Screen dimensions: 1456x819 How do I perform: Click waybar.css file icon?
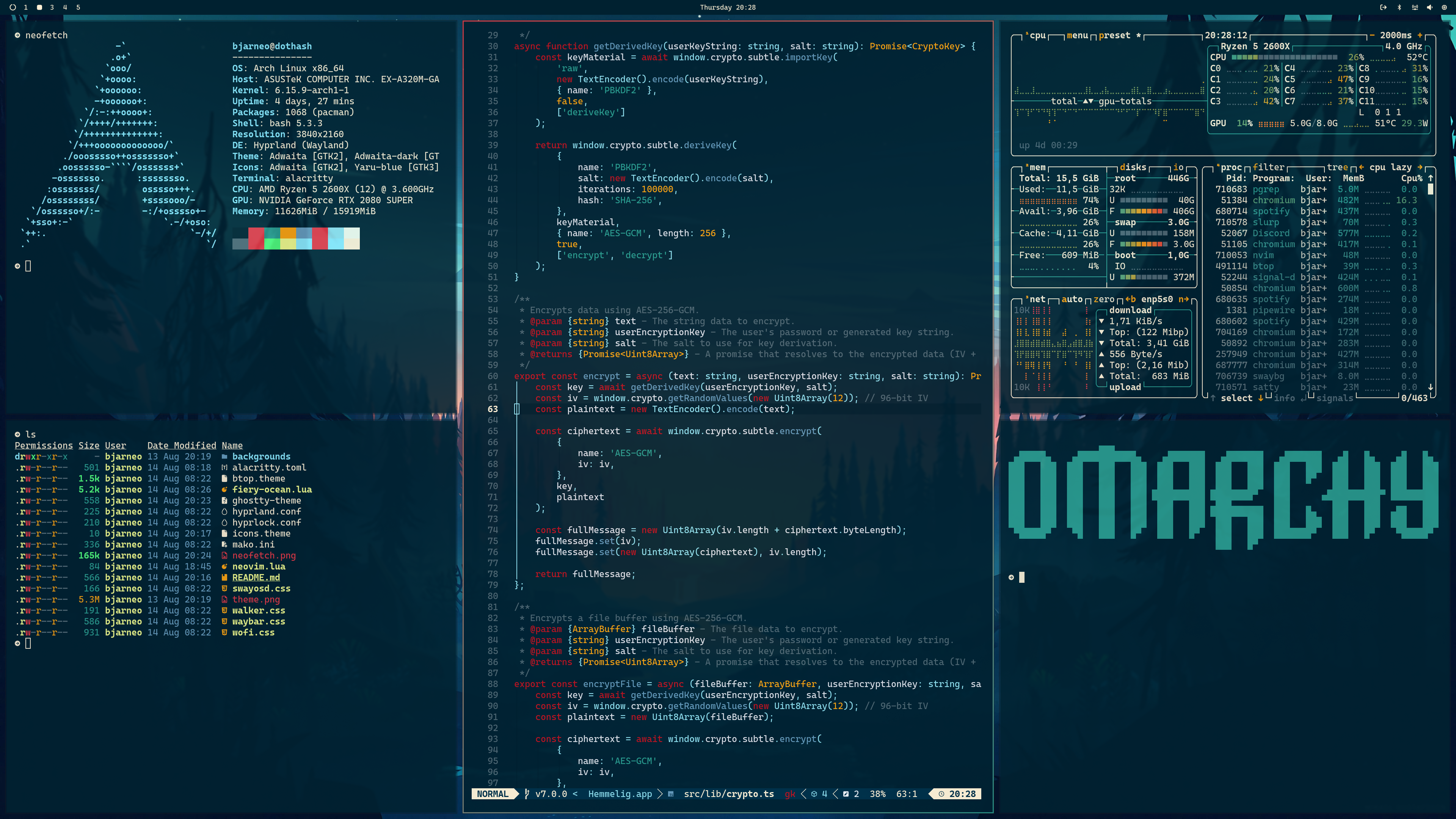coord(224,622)
